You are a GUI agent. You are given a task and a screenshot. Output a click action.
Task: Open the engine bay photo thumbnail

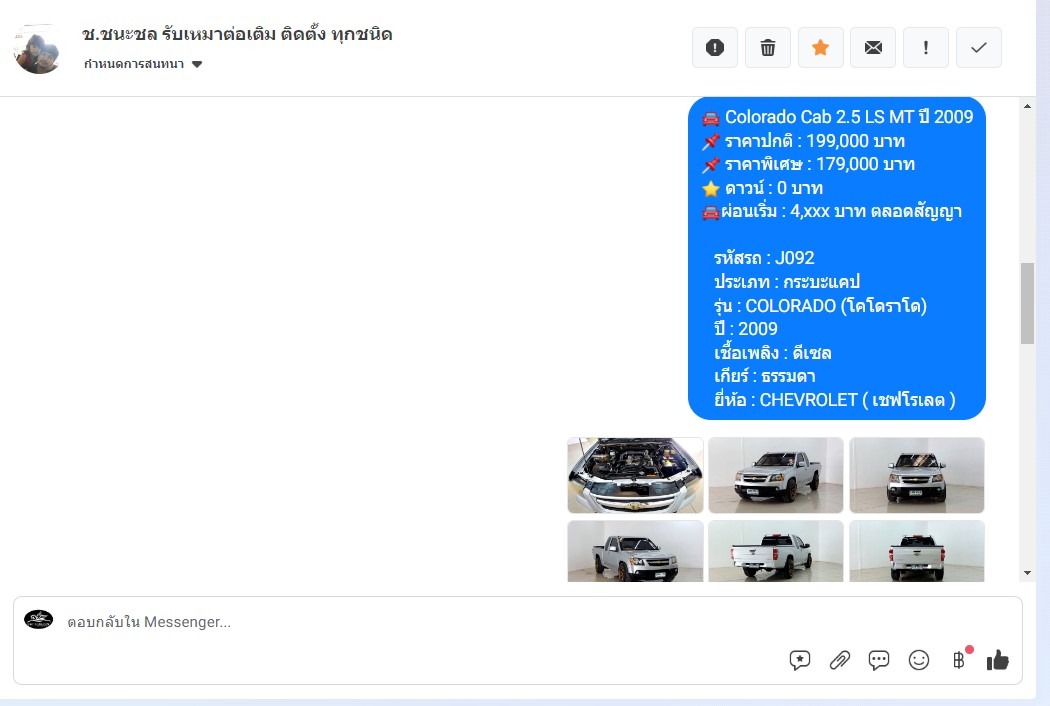(635, 475)
